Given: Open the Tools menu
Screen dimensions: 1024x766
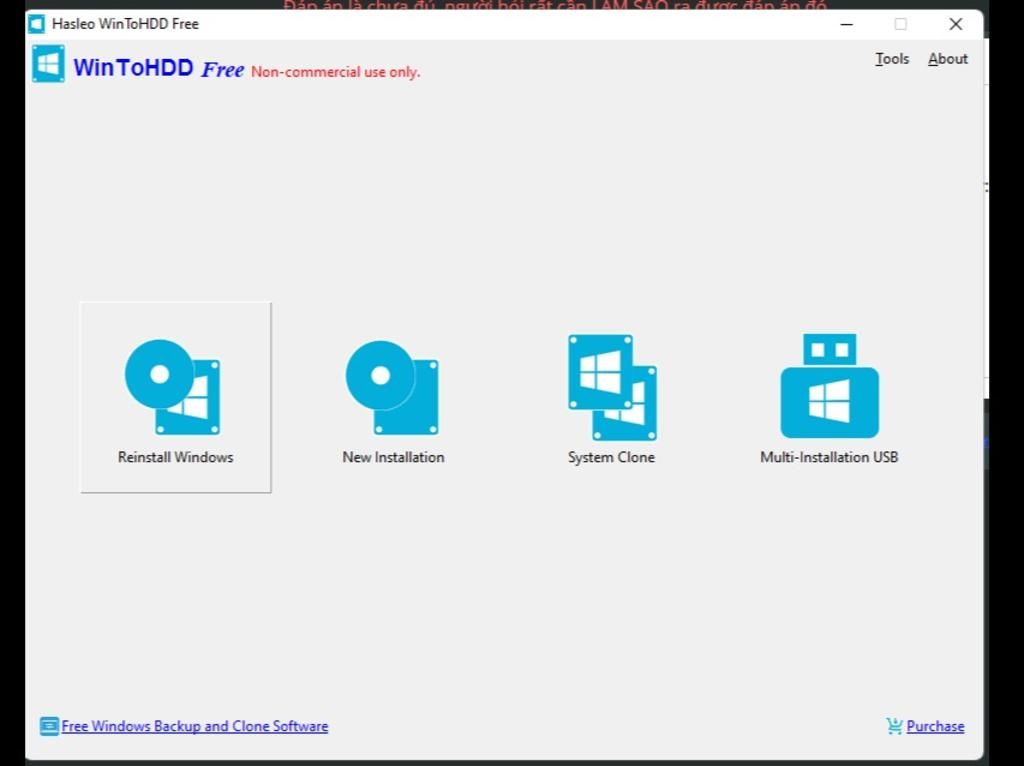Looking at the screenshot, I should (x=892, y=59).
